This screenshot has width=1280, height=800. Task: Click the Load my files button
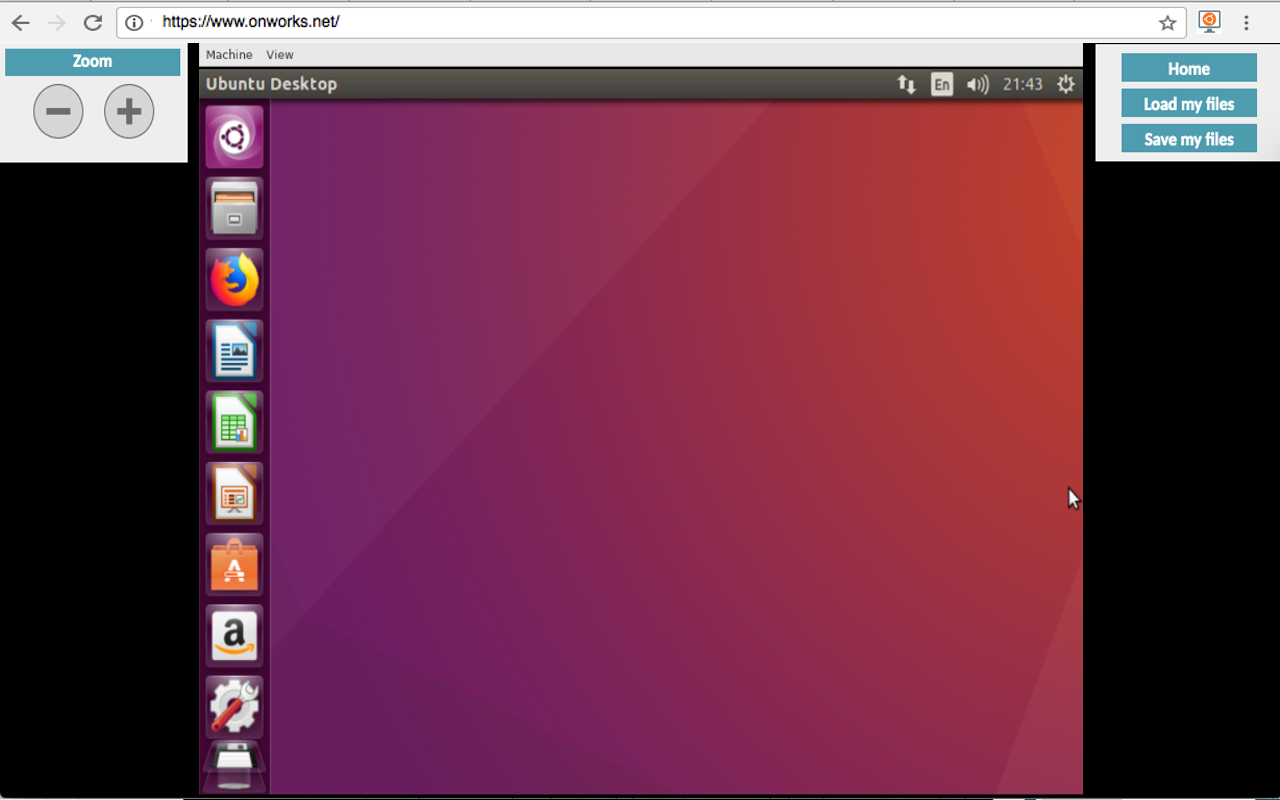[1188, 103]
